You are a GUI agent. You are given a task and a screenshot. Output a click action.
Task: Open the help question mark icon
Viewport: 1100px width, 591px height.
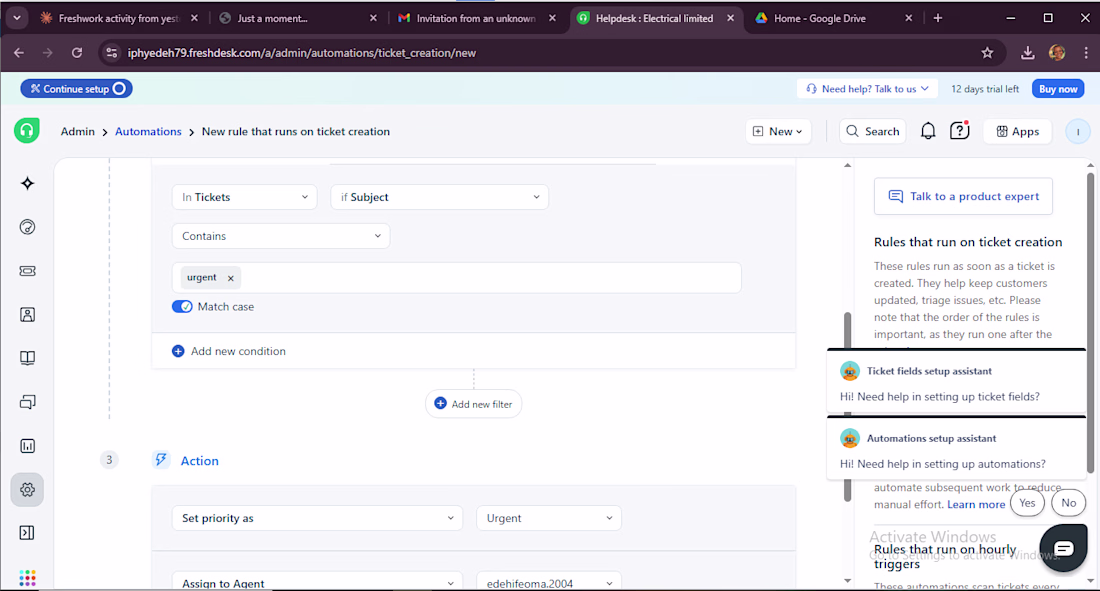[x=959, y=131]
